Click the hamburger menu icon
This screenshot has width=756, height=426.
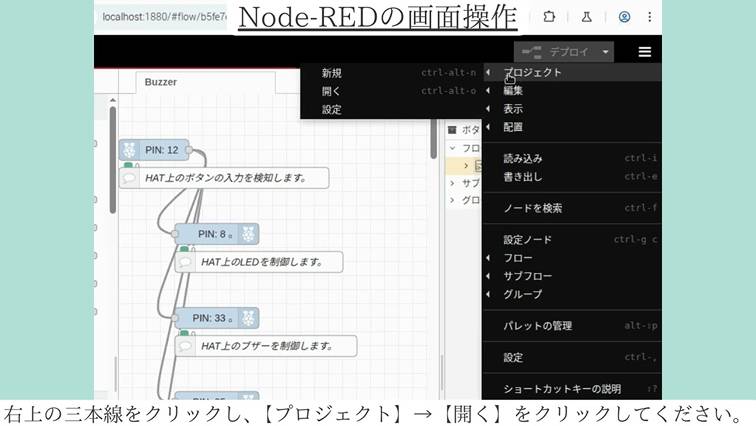click(x=645, y=52)
